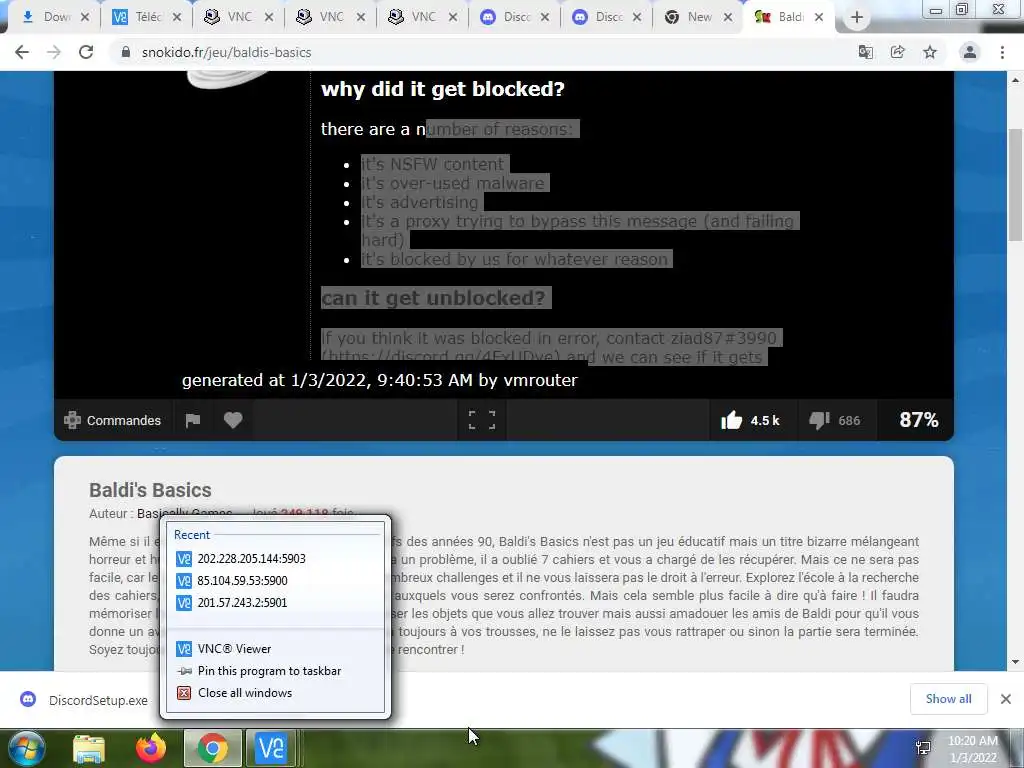
Task: Bookmark this page with the star
Action: click(930, 52)
